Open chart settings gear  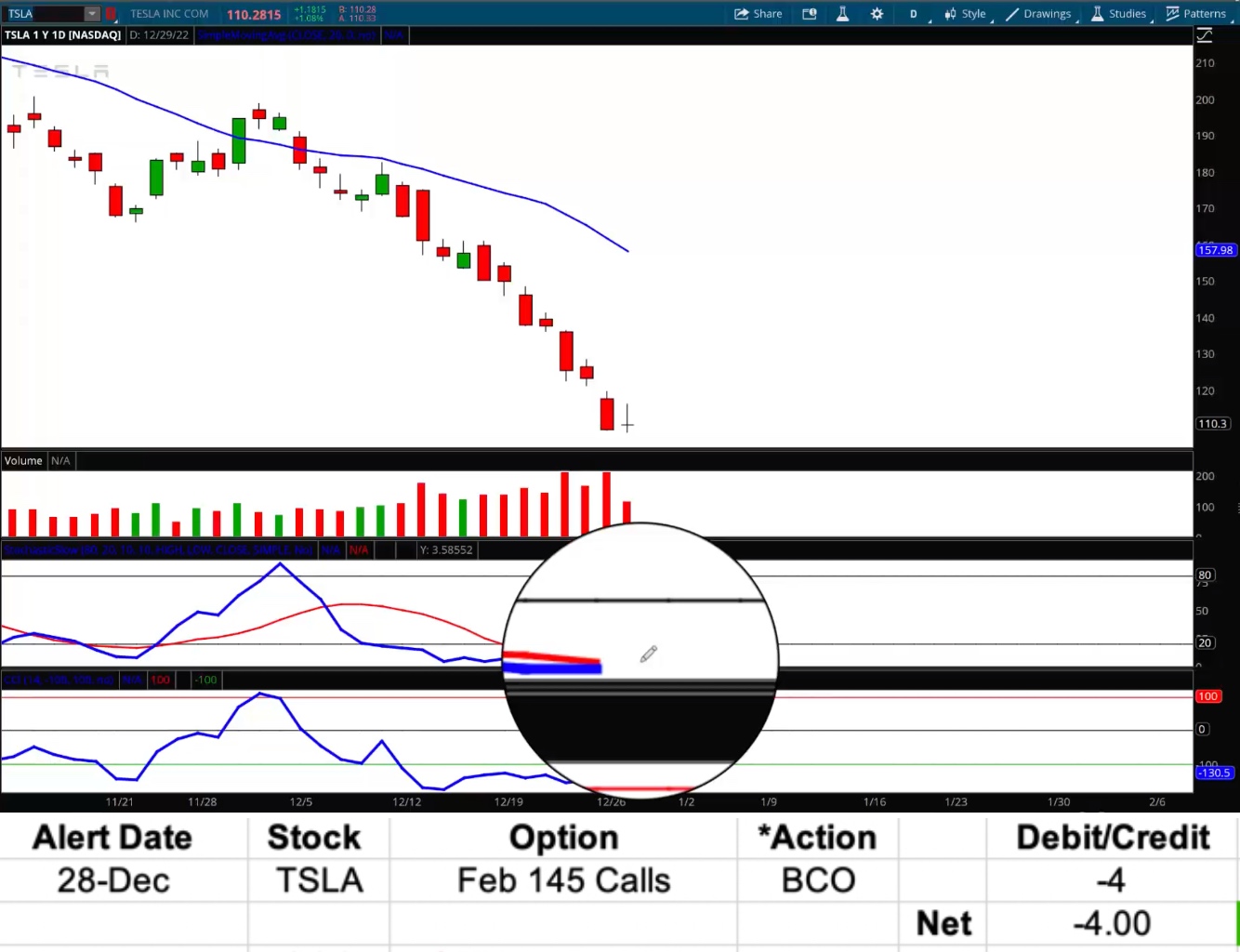pyautogui.click(x=877, y=14)
